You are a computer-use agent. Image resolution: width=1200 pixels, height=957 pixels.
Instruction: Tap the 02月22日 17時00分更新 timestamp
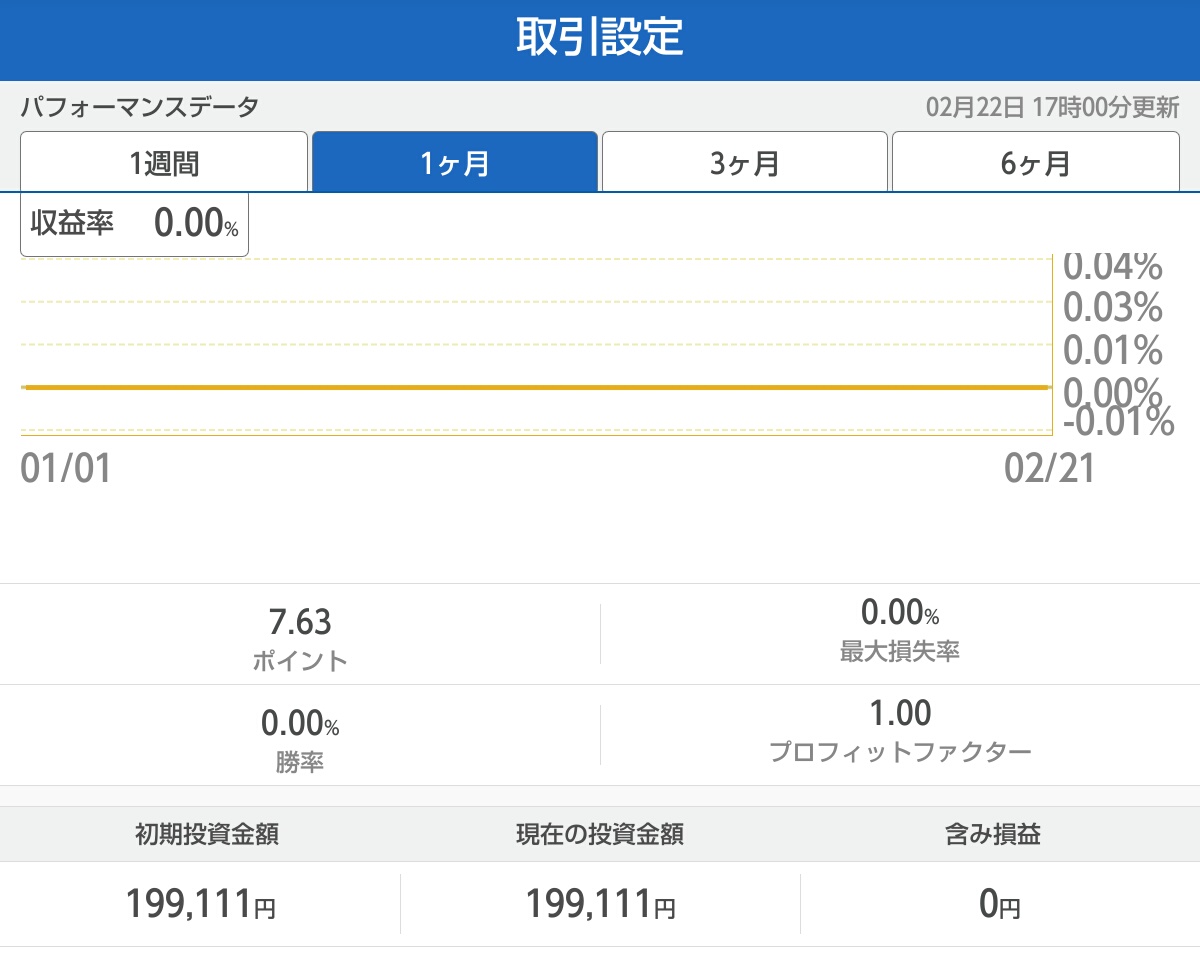[x=1052, y=107]
